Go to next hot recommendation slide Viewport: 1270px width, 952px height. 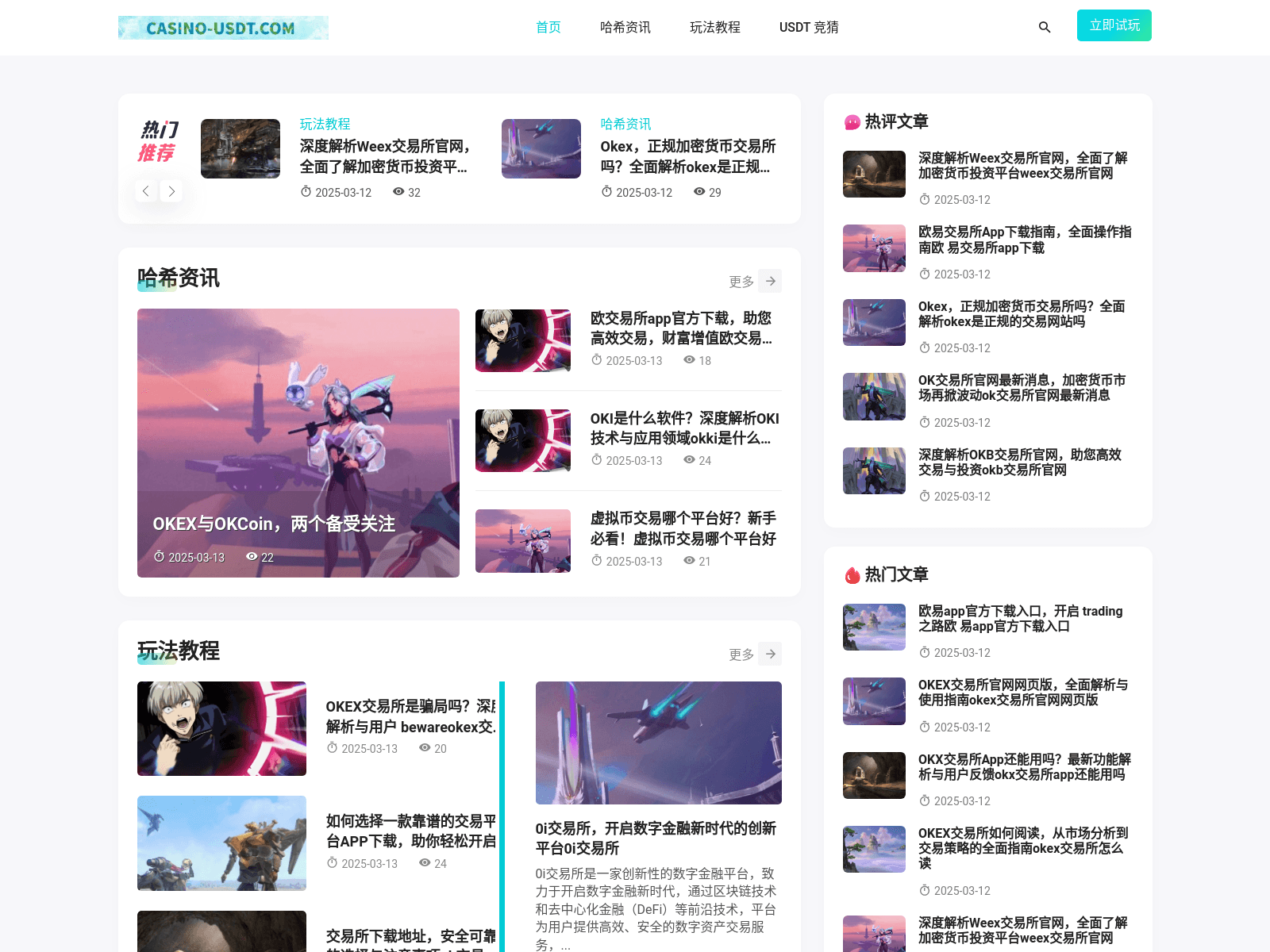(x=171, y=191)
